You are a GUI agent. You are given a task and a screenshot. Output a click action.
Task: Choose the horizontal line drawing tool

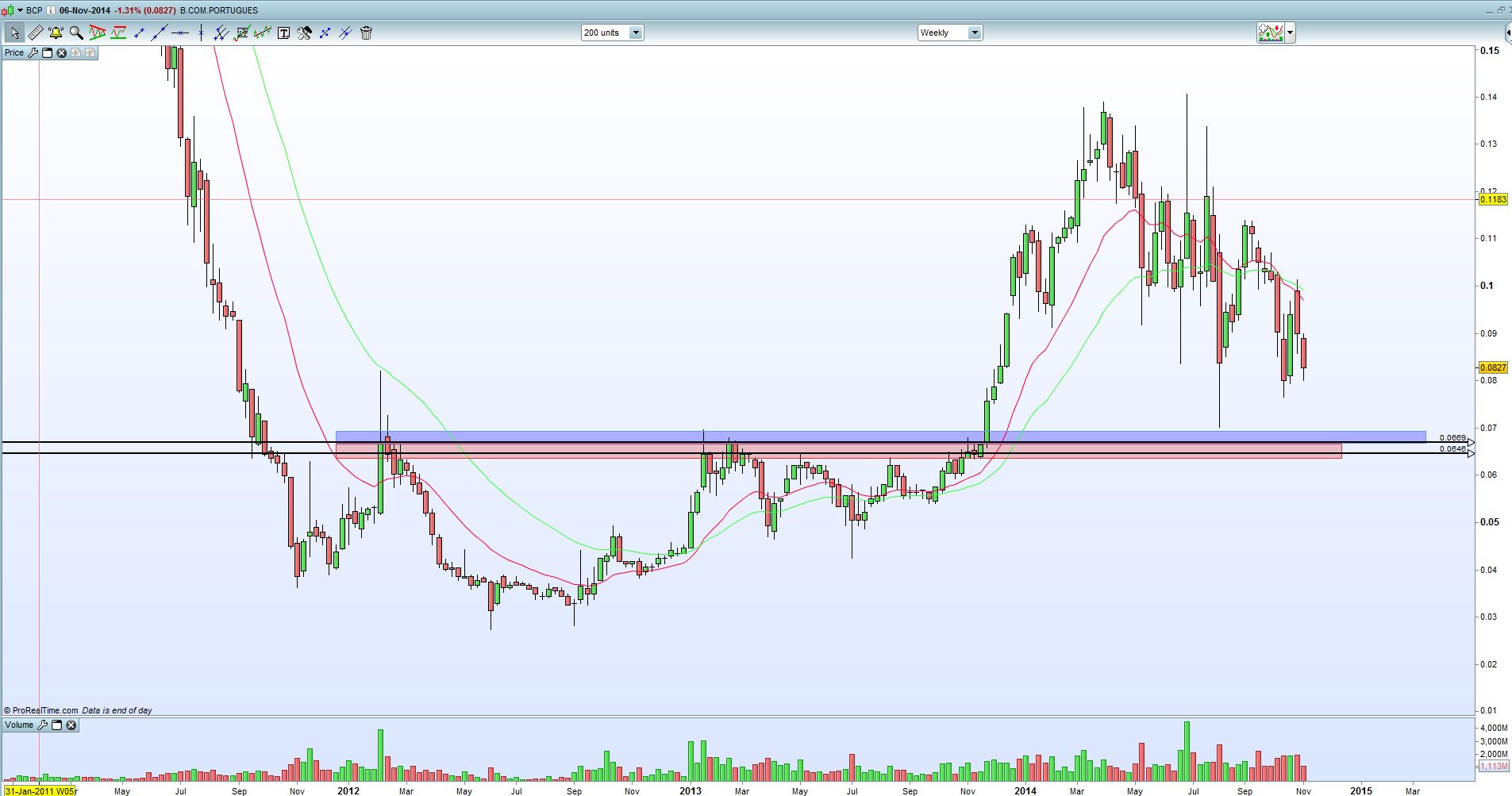point(180,33)
